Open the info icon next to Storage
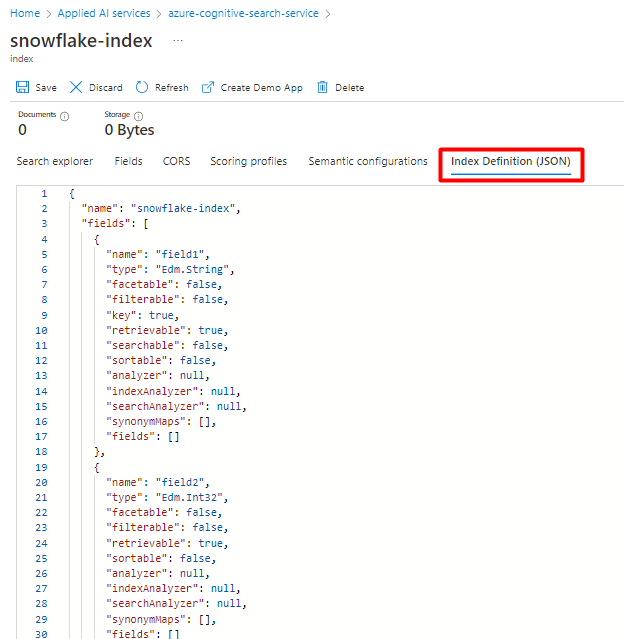Image resolution: width=624 pixels, height=639 pixels. [139, 116]
